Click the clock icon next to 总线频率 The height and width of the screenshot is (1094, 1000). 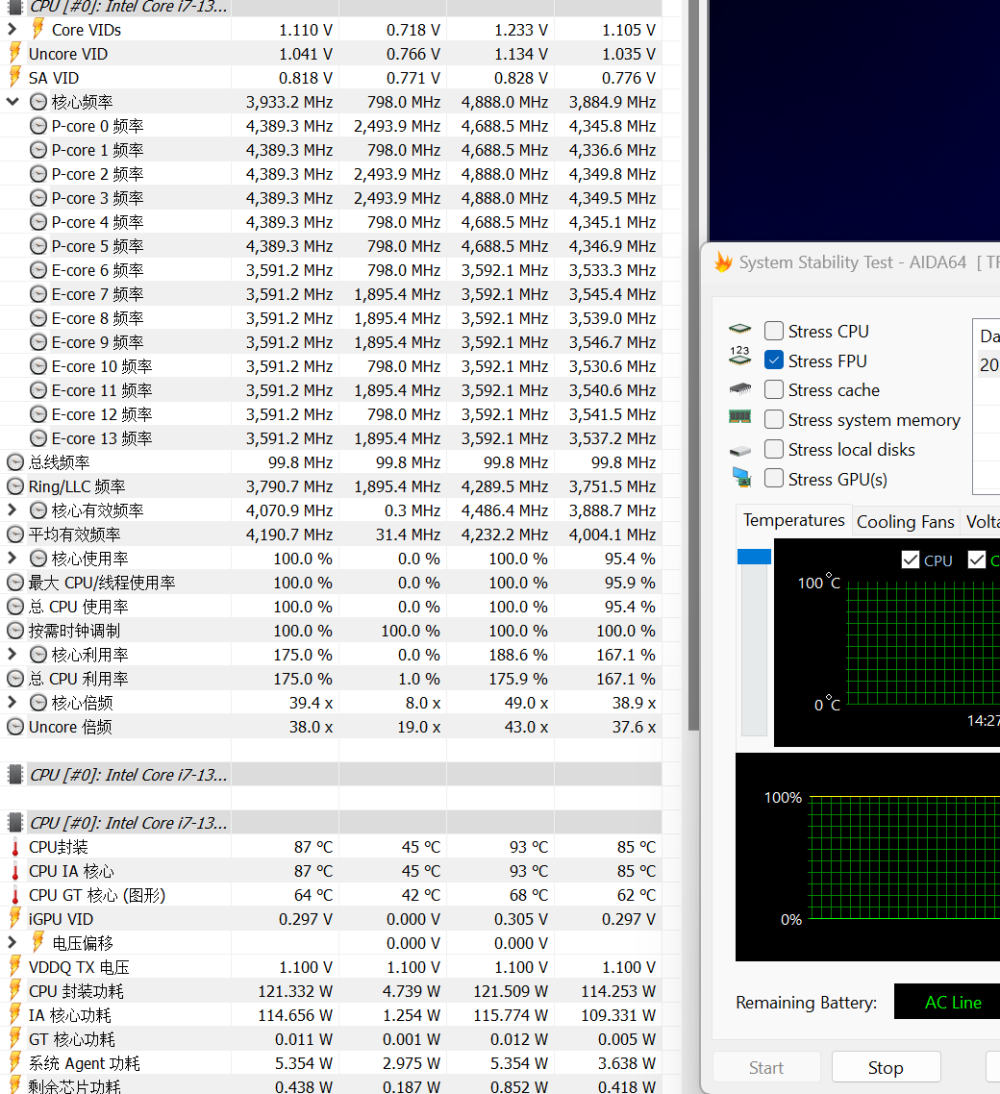pos(15,462)
